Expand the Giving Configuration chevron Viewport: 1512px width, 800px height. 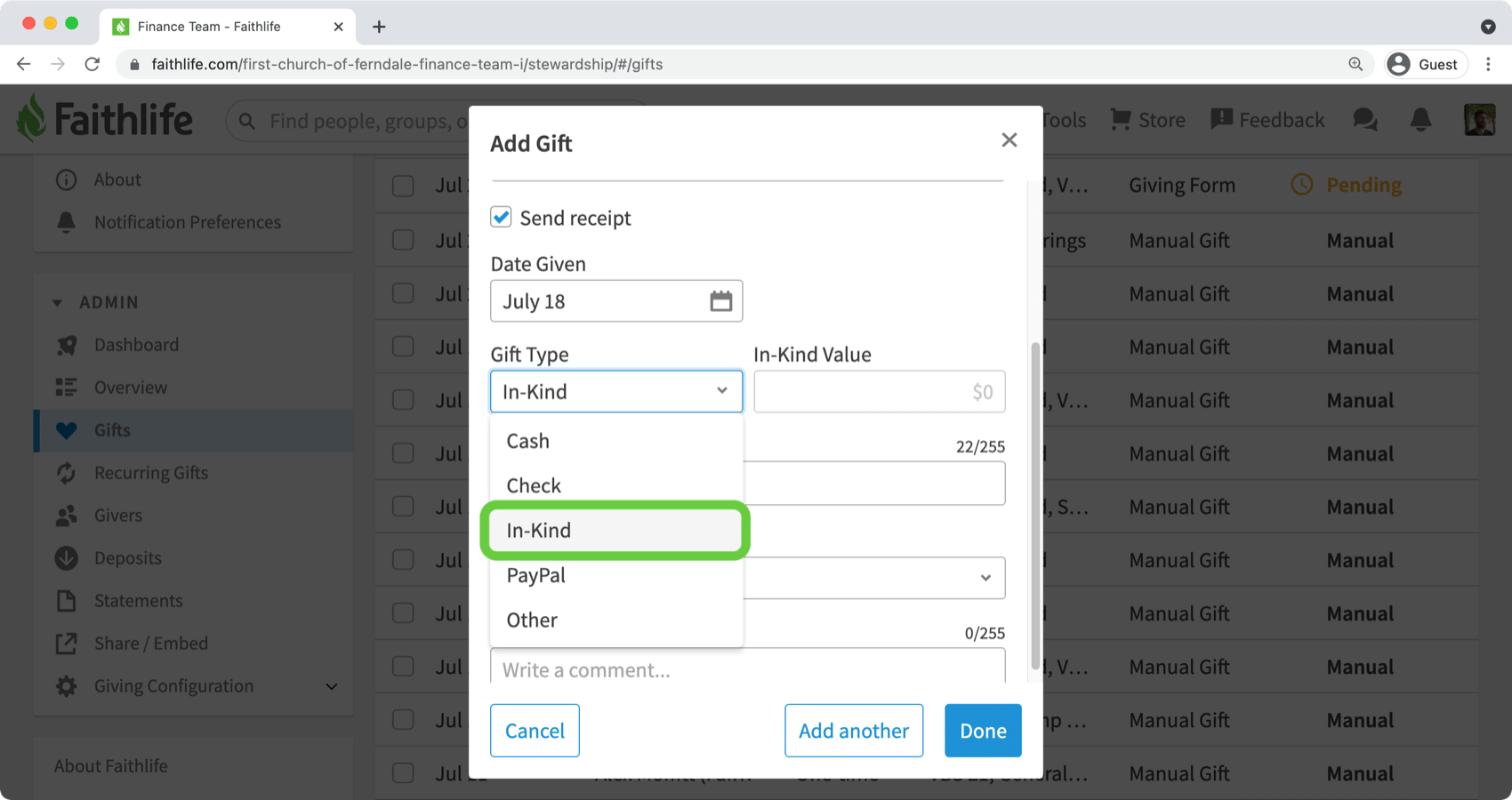(332, 686)
